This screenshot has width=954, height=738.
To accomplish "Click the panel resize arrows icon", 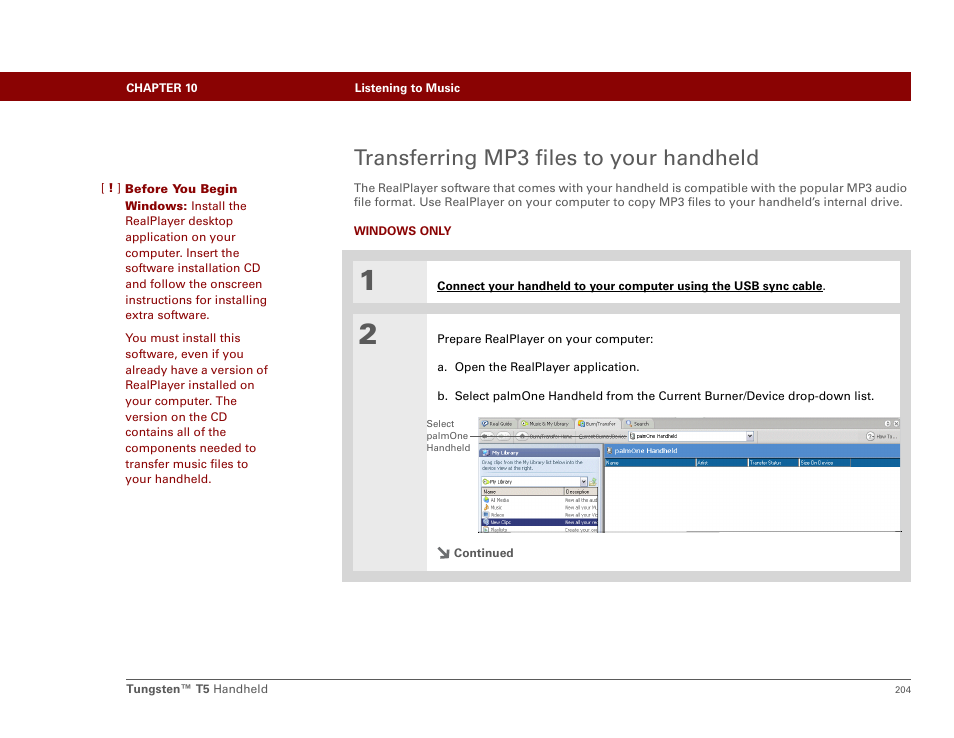I will point(888,423).
